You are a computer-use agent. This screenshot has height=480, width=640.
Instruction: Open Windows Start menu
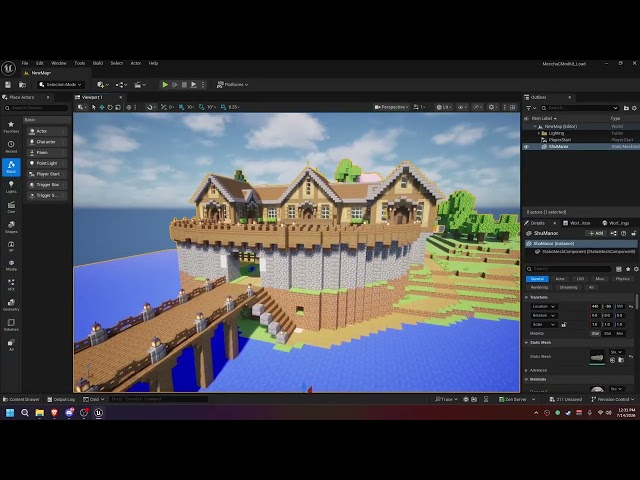(x=10, y=413)
